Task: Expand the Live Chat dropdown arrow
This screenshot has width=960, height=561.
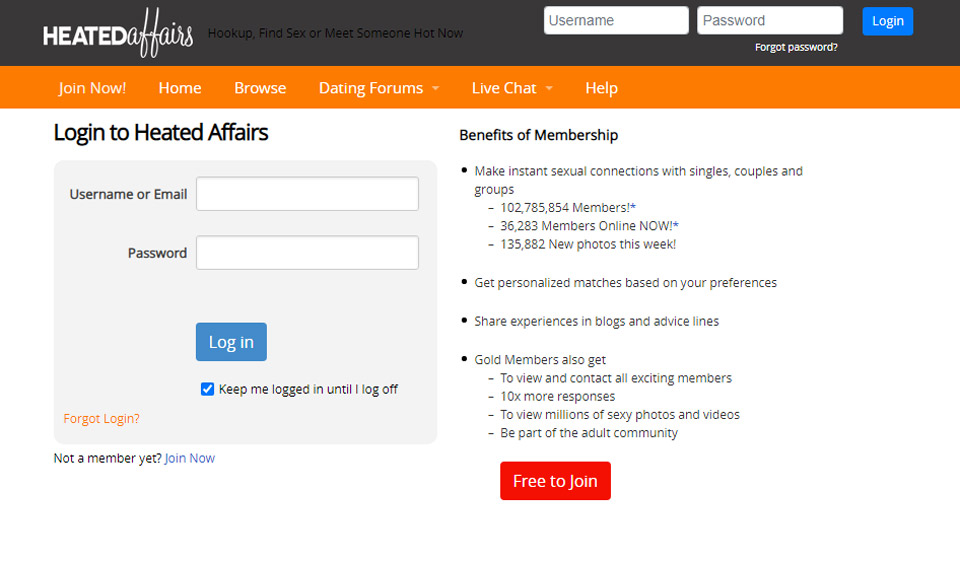Action: click(549, 89)
